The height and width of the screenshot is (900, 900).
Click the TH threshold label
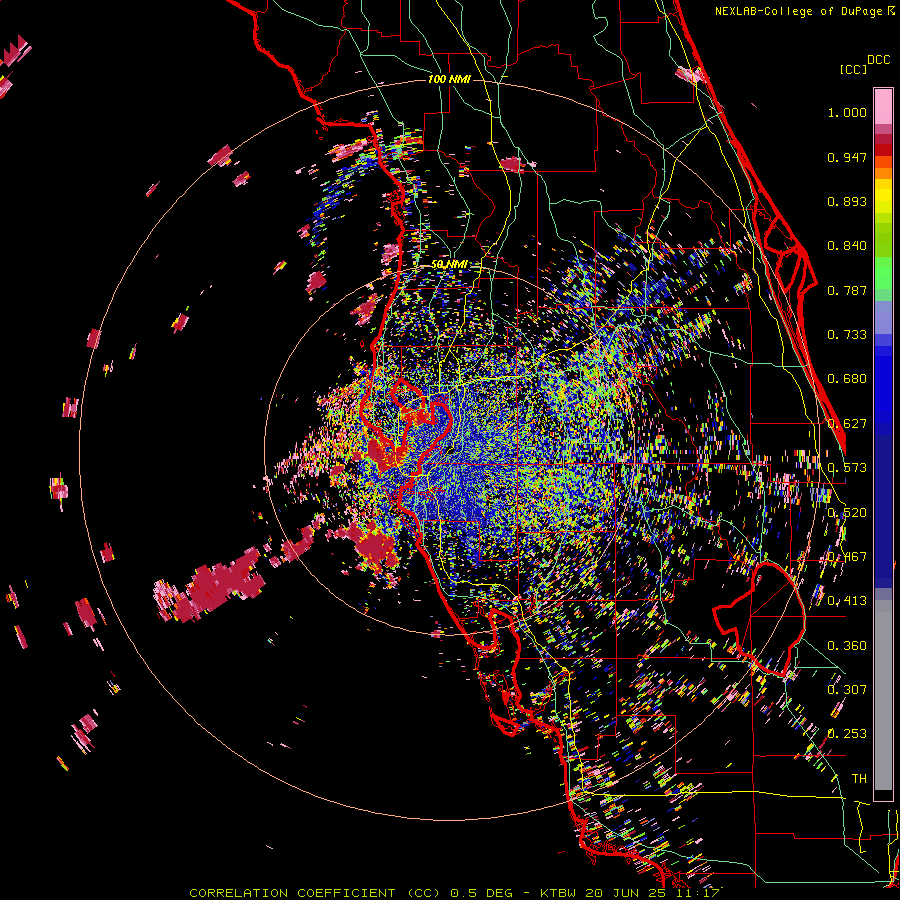tap(859, 779)
